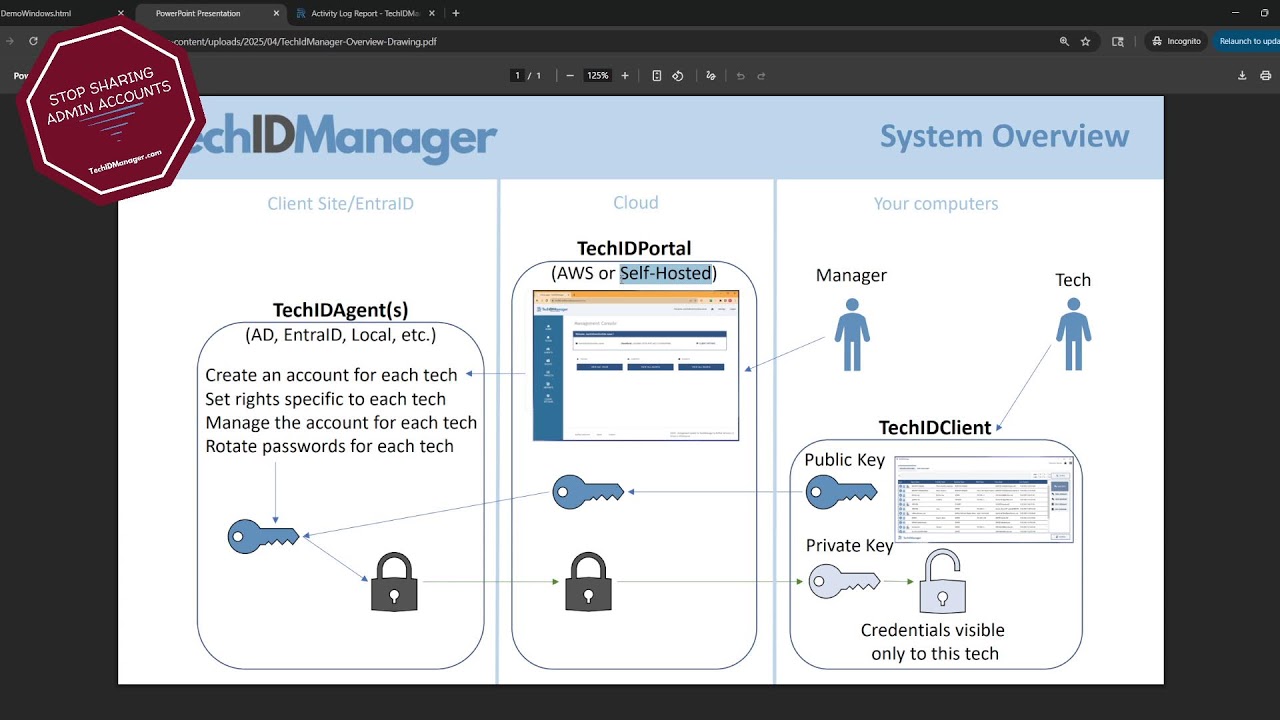Viewport: 1280px width, 720px height.
Task: Click the Private Key icon
Action: pyautogui.click(x=844, y=581)
